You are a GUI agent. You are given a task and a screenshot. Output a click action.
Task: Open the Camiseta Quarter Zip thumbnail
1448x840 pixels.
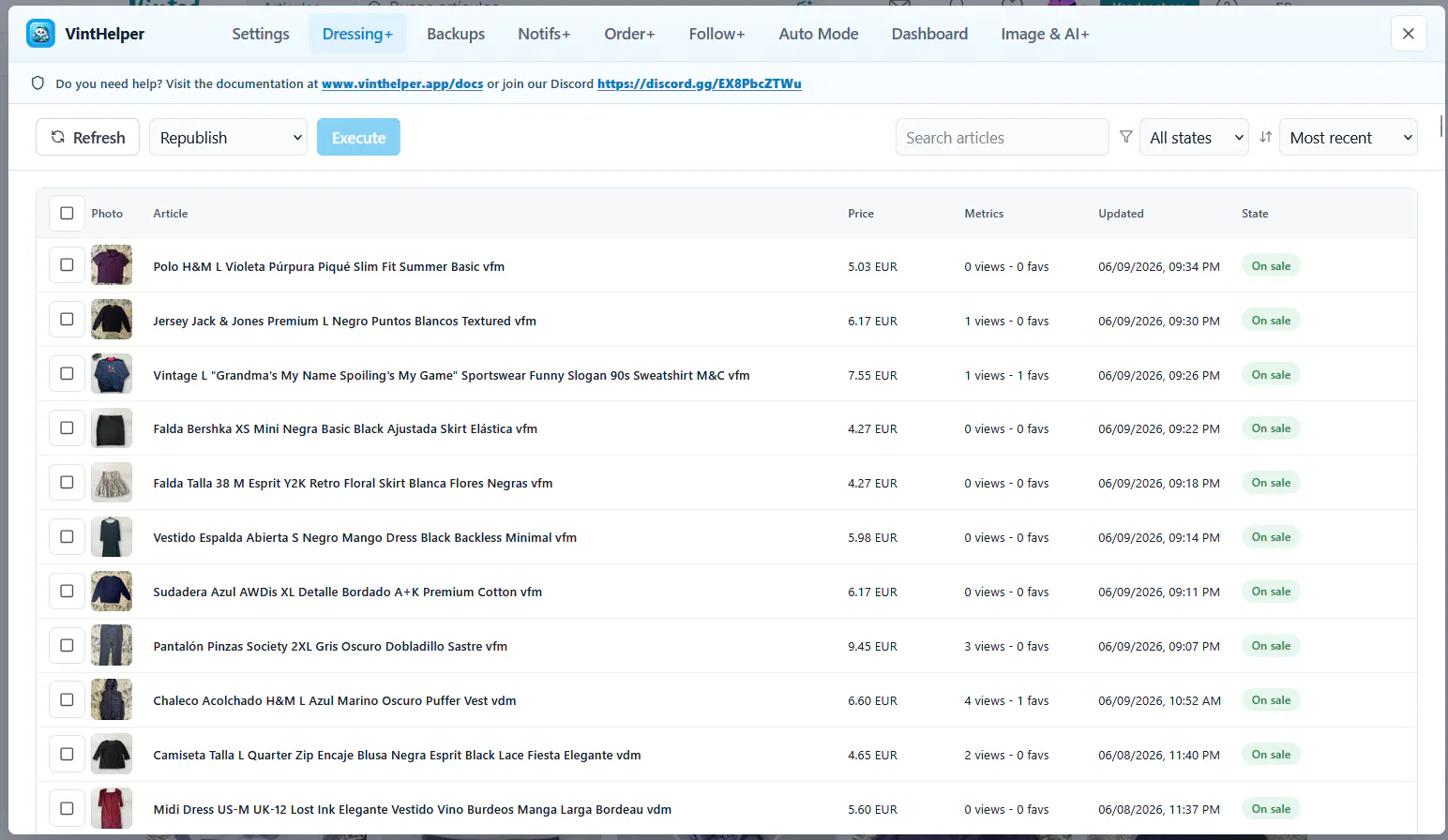pyautogui.click(x=112, y=755)
